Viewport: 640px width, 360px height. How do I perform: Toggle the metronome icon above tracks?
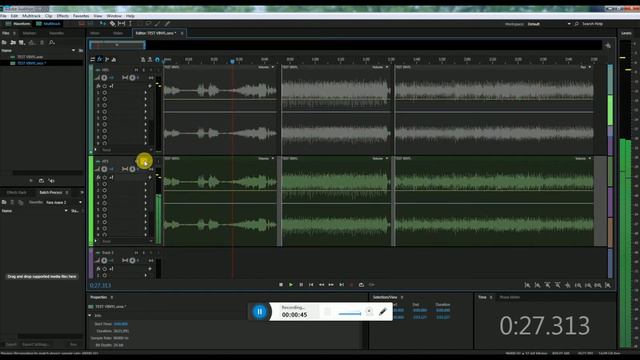click(x=143, y=60)
